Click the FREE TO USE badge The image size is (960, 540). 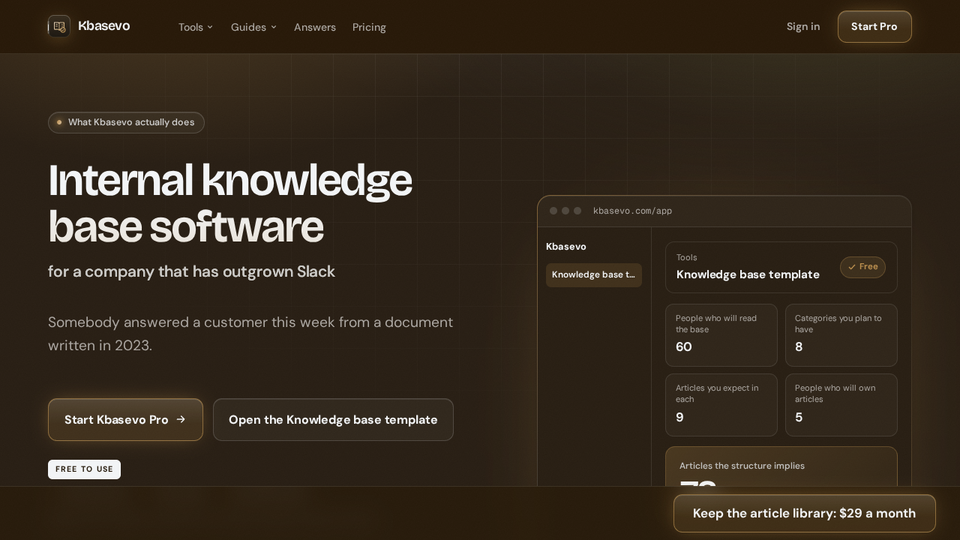(x=84, y=469)
